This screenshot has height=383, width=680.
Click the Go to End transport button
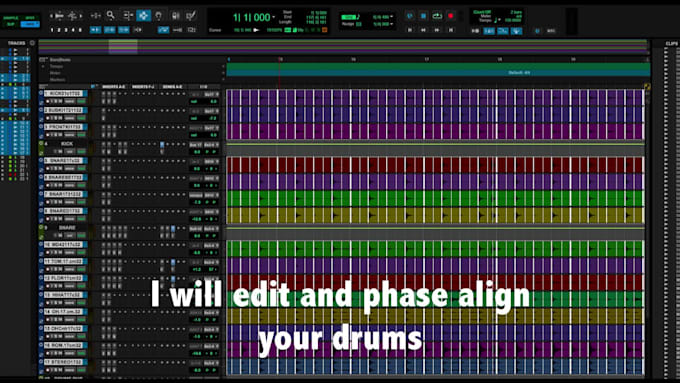[x=451, y=30]
